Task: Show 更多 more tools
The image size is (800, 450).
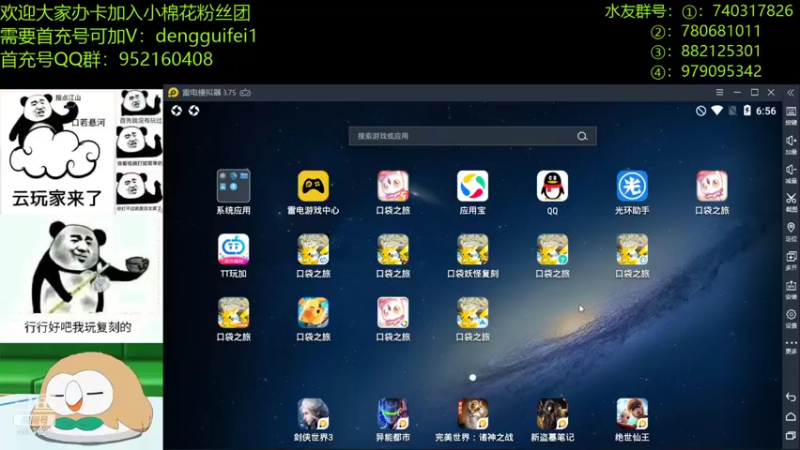Action: point(791,347)
